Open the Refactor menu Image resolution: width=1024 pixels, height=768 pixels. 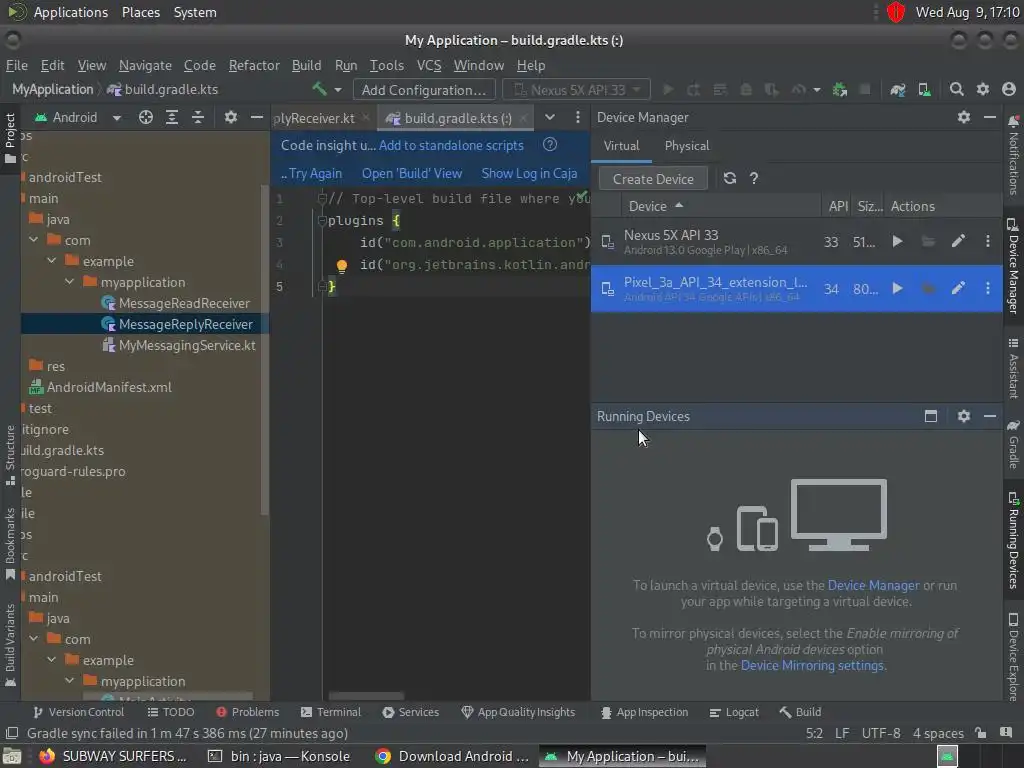253,65
